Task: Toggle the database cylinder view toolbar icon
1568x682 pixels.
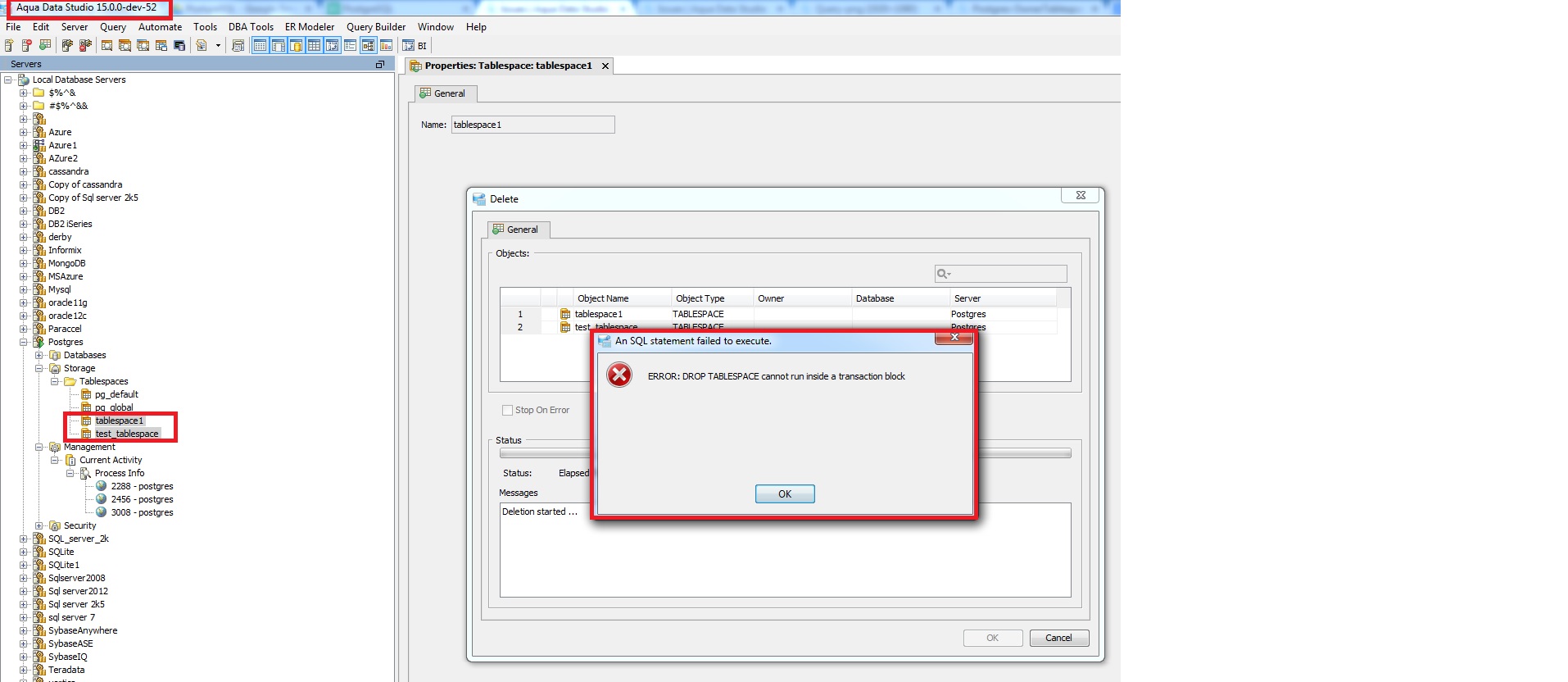Action: [x=297, y=45]
